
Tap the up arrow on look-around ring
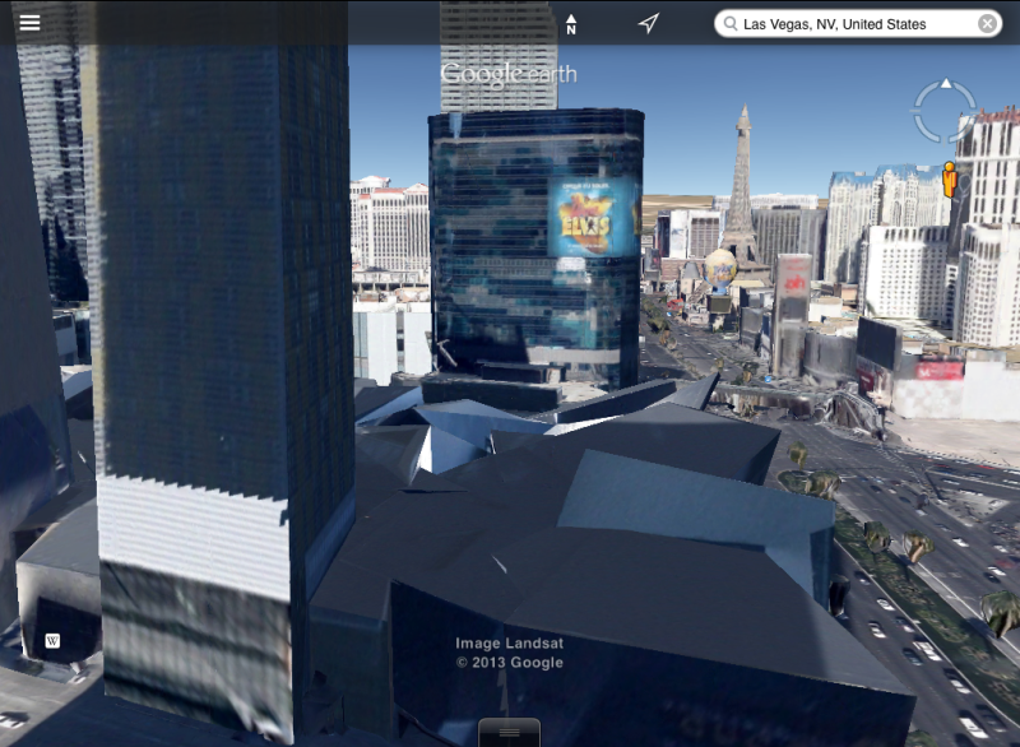click(x=946, y=84)
